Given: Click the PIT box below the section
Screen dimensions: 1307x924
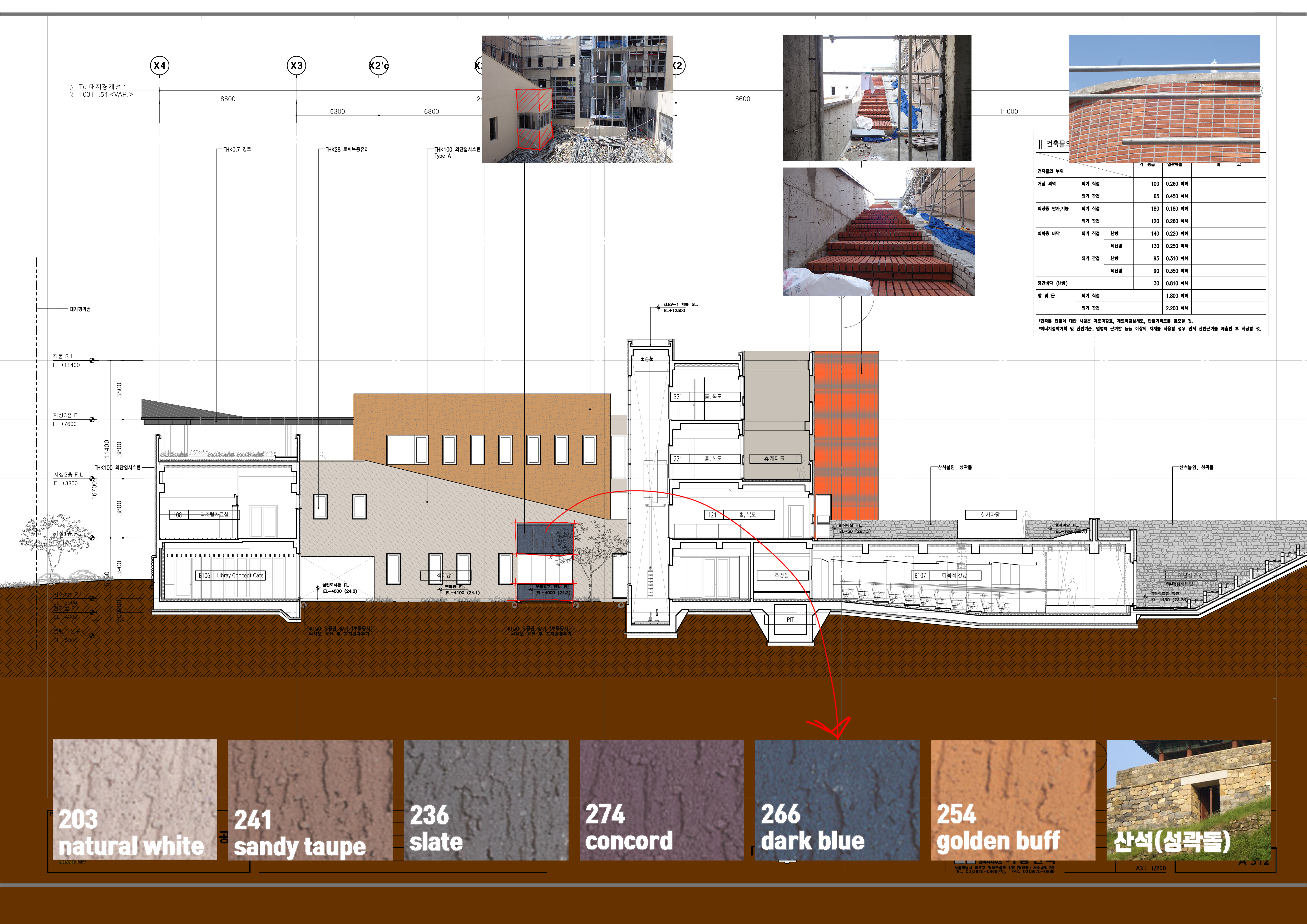Looking at the screenshot, I should [790, 620].
